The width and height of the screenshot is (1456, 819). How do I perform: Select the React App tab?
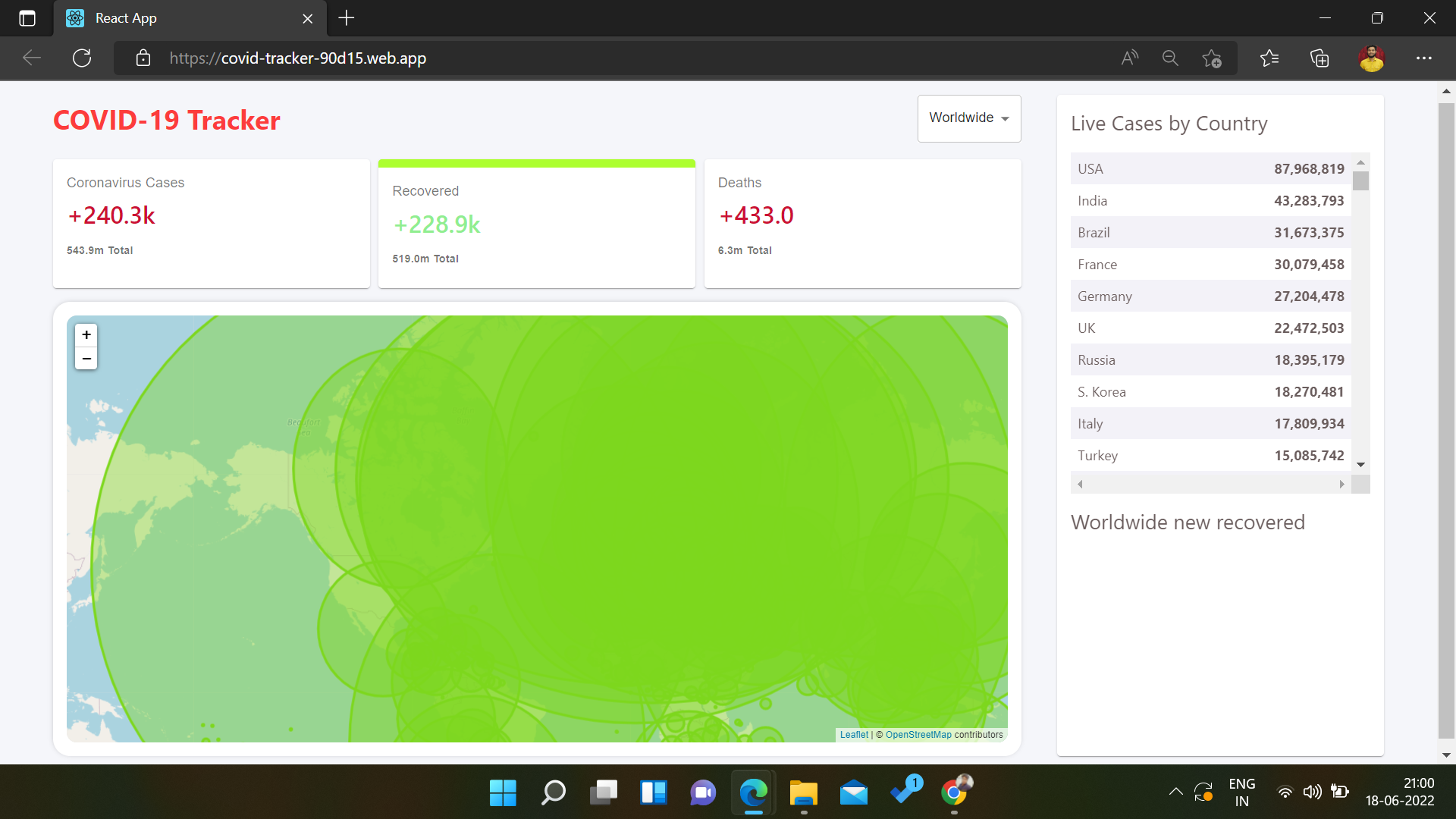pyautogui.click(x=190, y=18)
